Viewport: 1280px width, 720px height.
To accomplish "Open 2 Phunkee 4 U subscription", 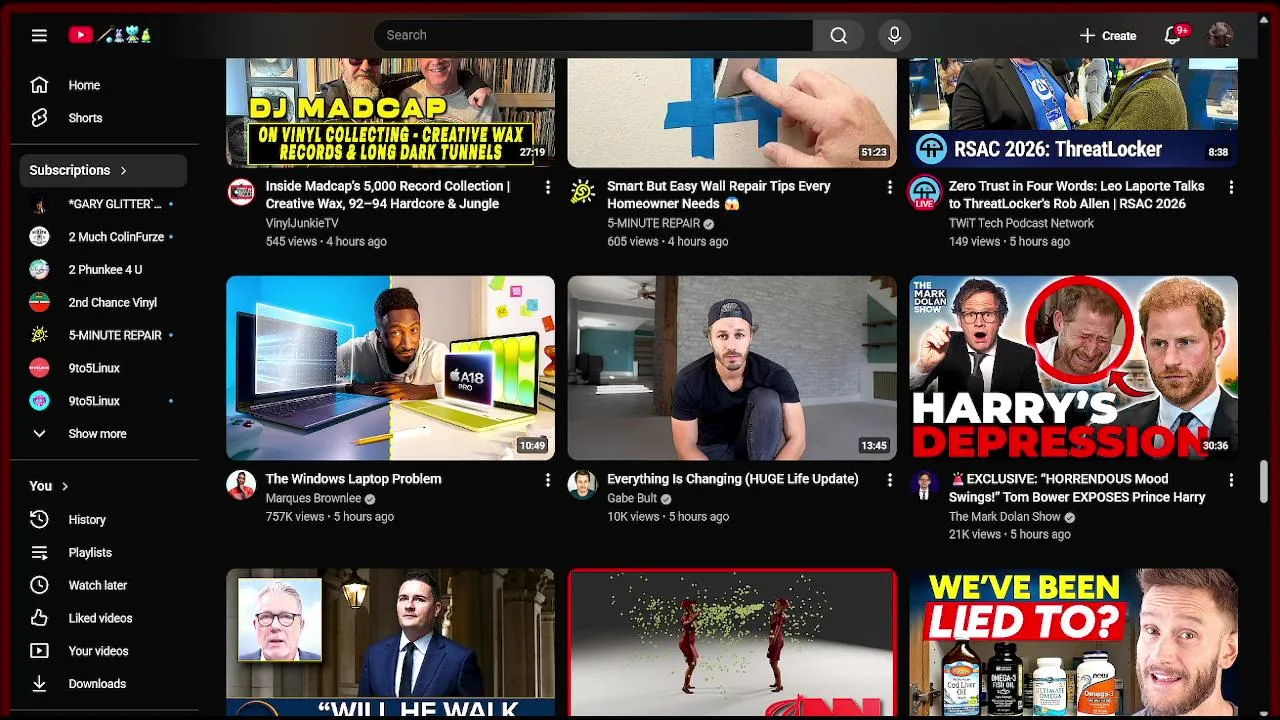I will [x=103, y=270].
